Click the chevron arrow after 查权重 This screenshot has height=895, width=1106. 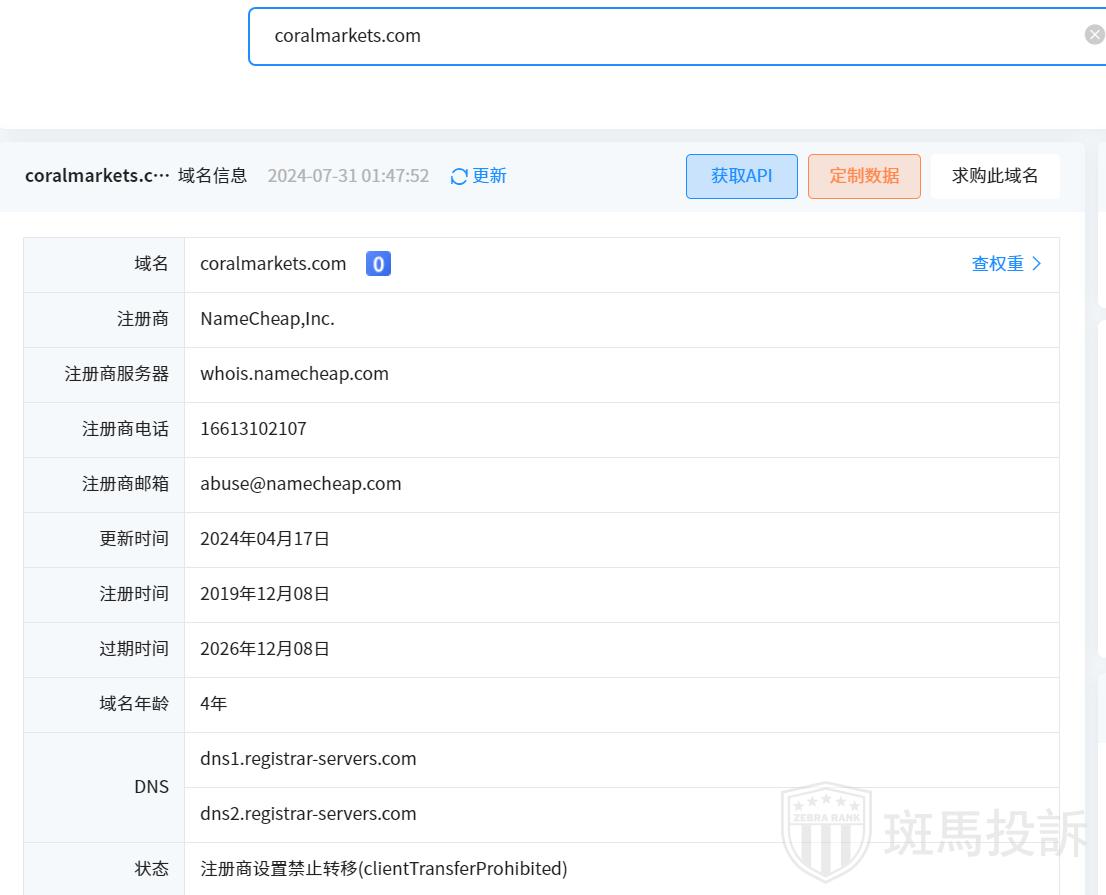pos(1037,264)
